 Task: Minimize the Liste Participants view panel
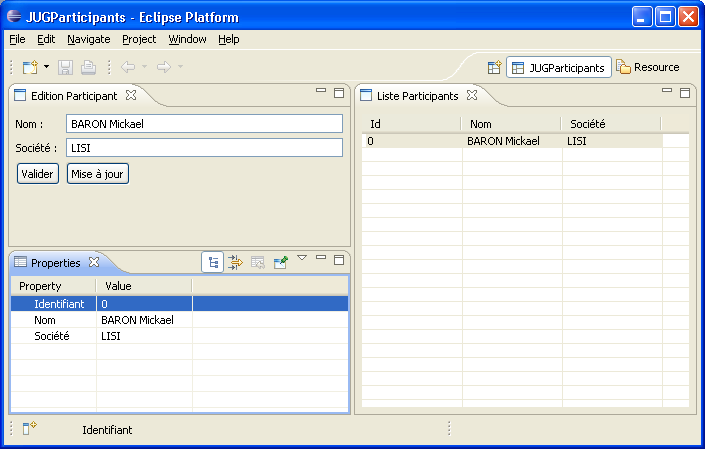(666, 91)
